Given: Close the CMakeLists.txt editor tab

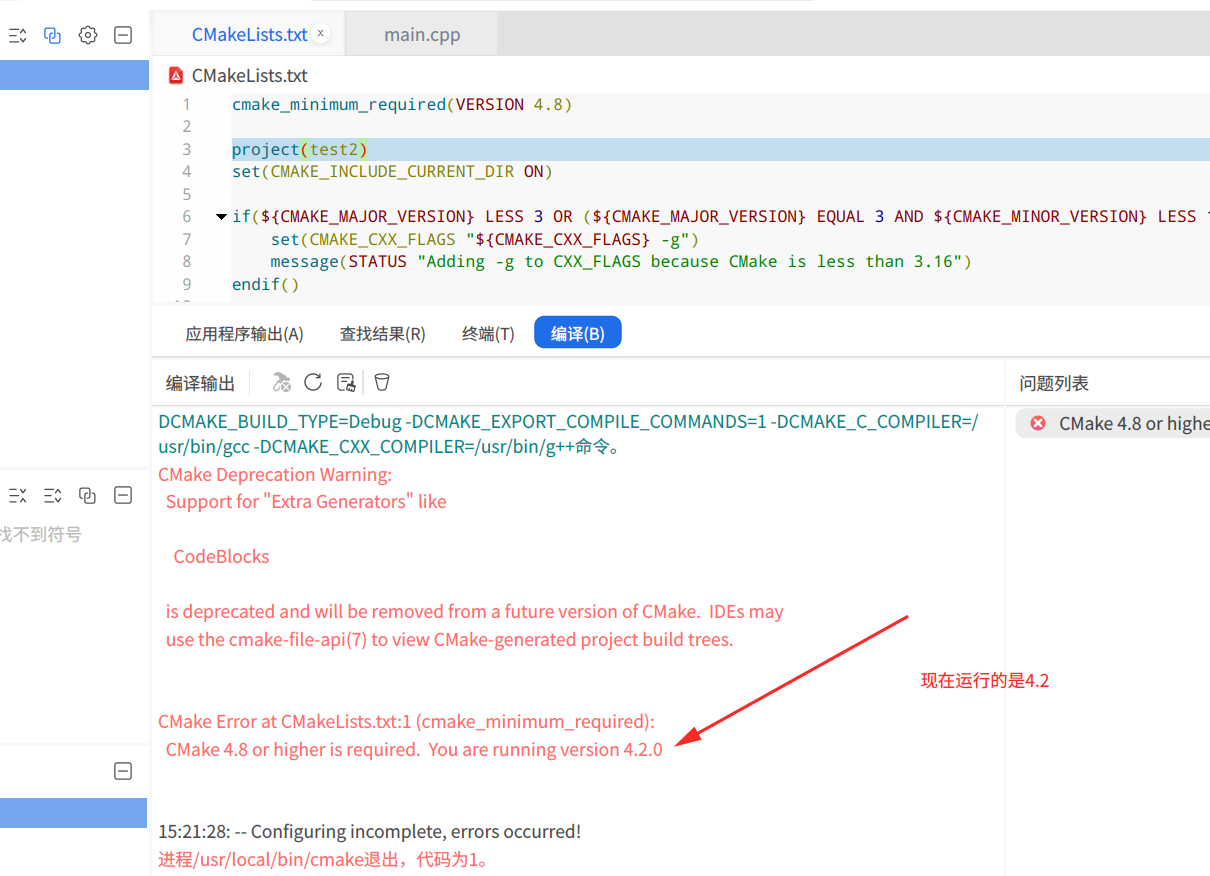Looking at the screenshot, I should (321, 33).
